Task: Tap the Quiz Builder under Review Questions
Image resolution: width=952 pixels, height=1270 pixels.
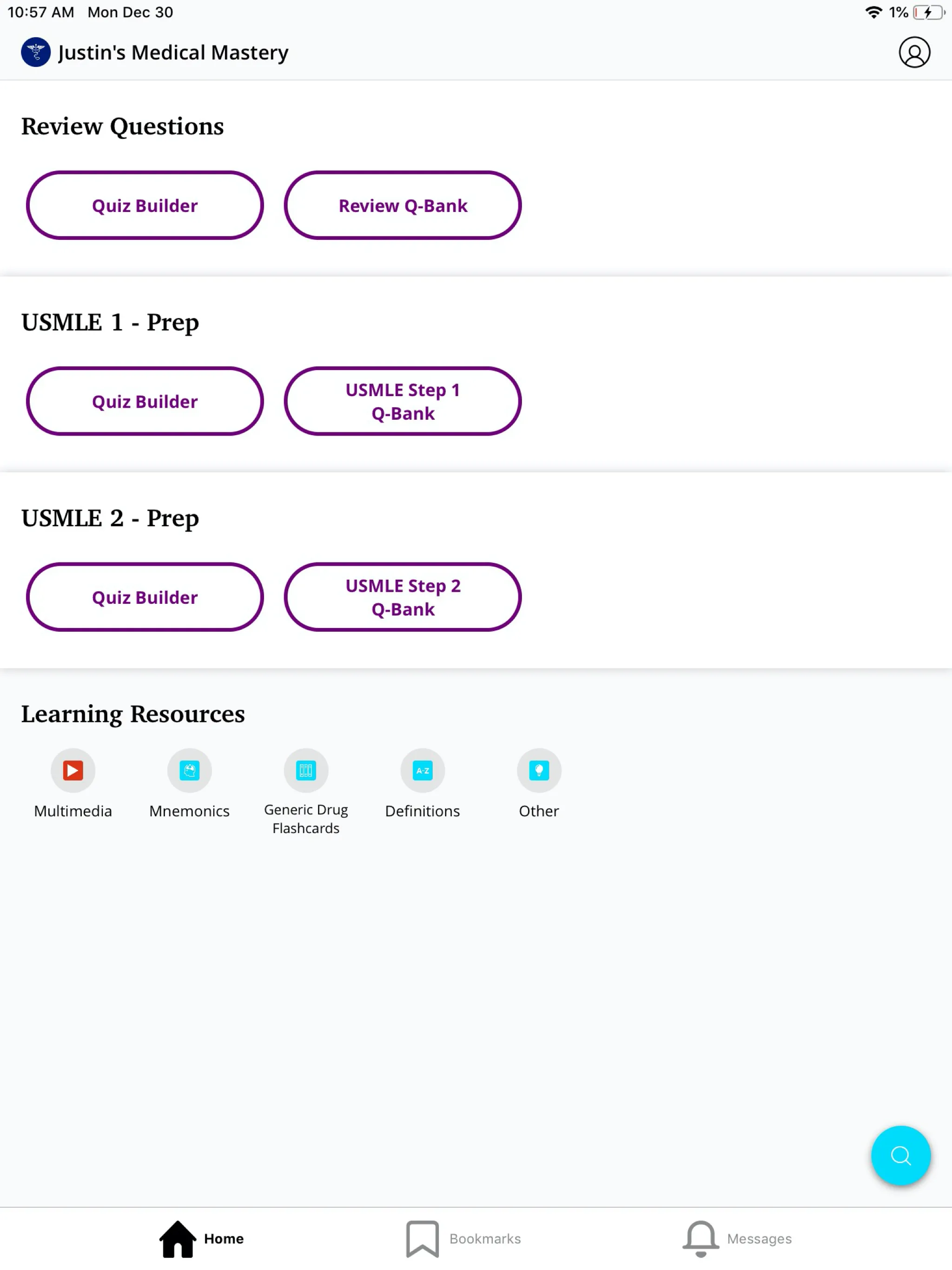Action: (145, 205)
